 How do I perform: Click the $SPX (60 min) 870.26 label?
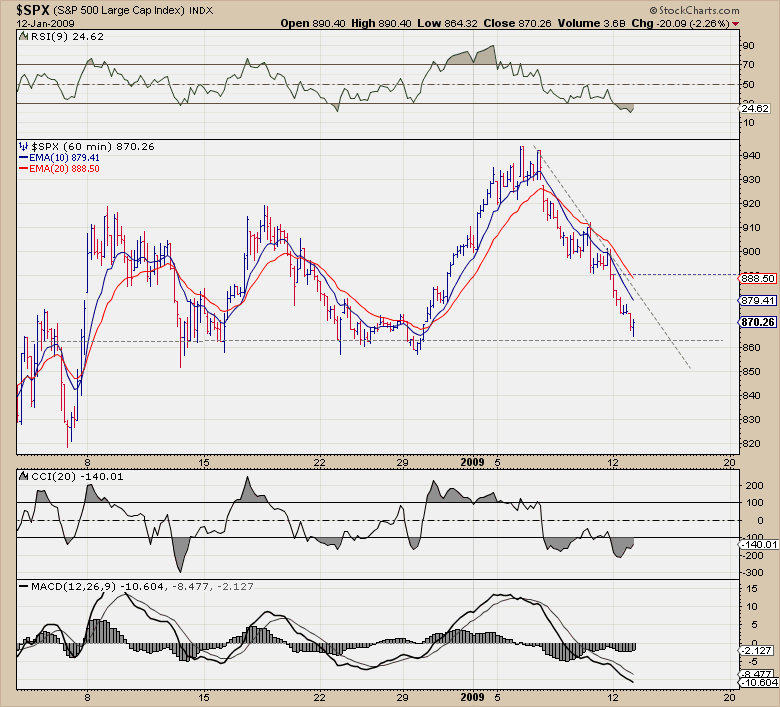coord(93,146)
